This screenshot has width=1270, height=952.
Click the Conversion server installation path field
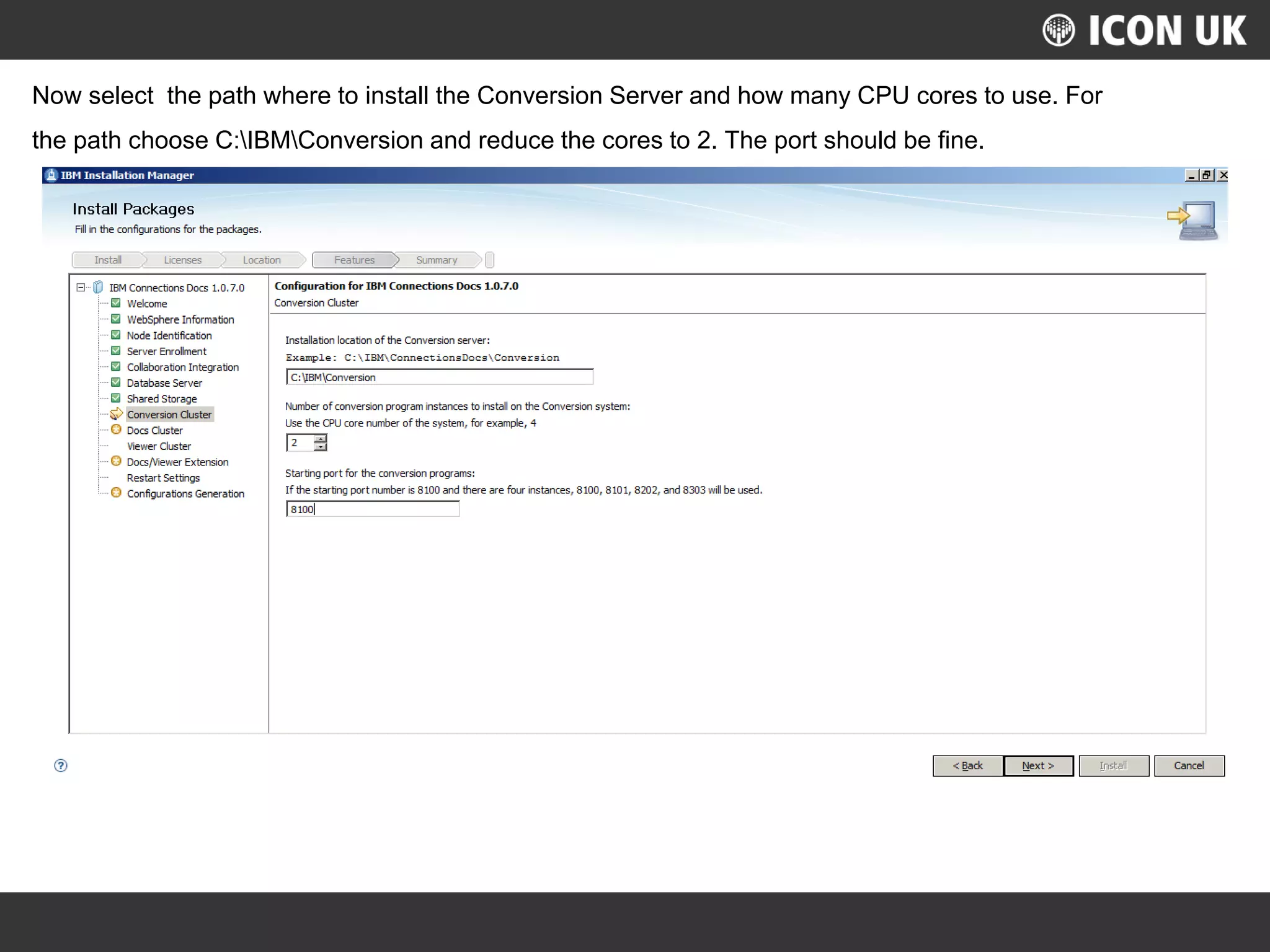pos(440,377)
